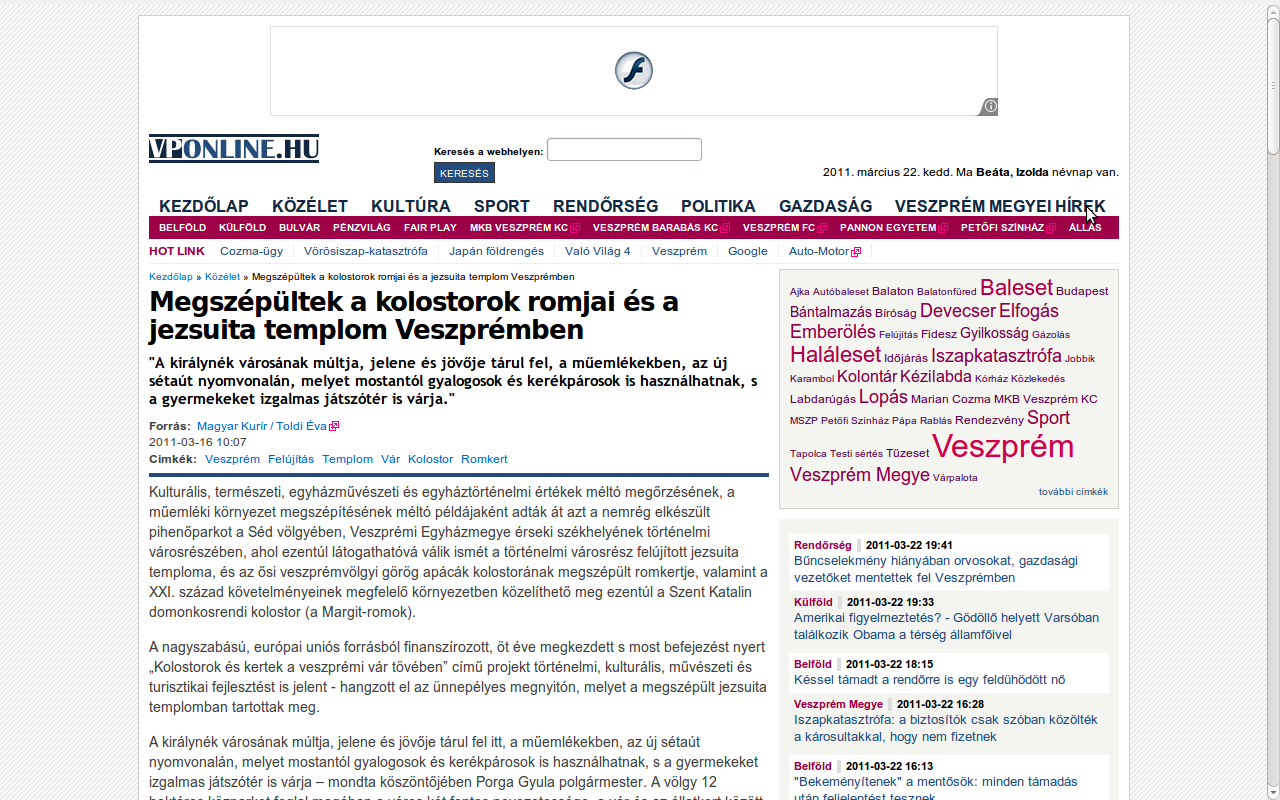
Task: Open the Lopás tag in tag cloud
Action: 883,397
